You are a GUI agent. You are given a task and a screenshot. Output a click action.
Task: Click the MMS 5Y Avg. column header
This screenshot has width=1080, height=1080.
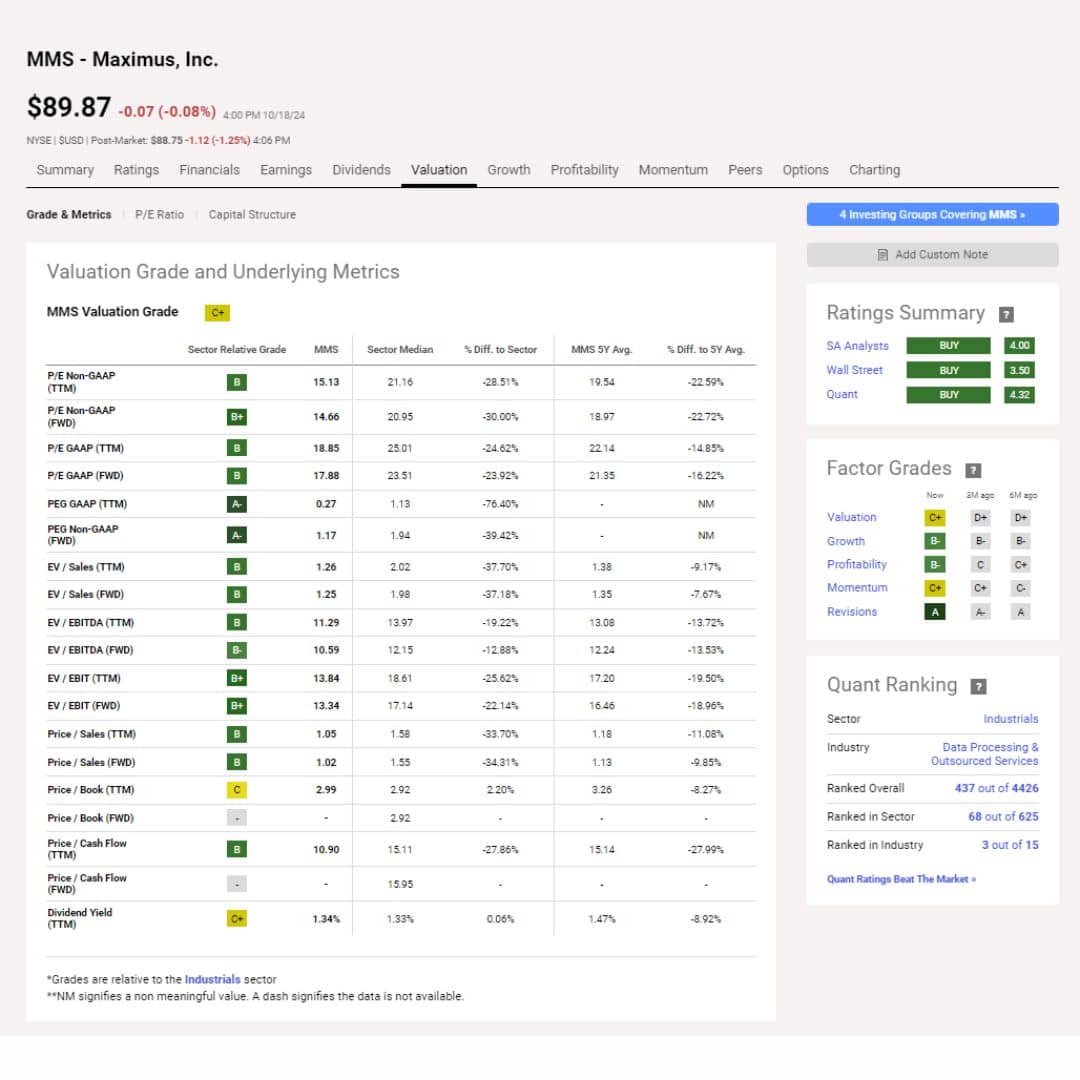tap(601, 350)
